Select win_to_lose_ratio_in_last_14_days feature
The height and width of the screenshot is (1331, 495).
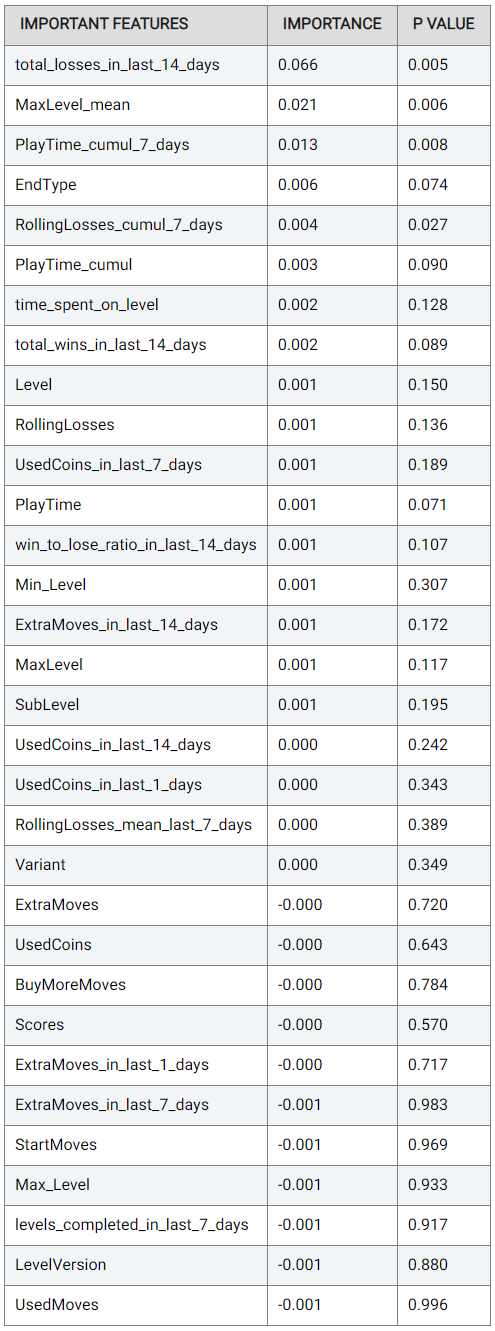135,545
